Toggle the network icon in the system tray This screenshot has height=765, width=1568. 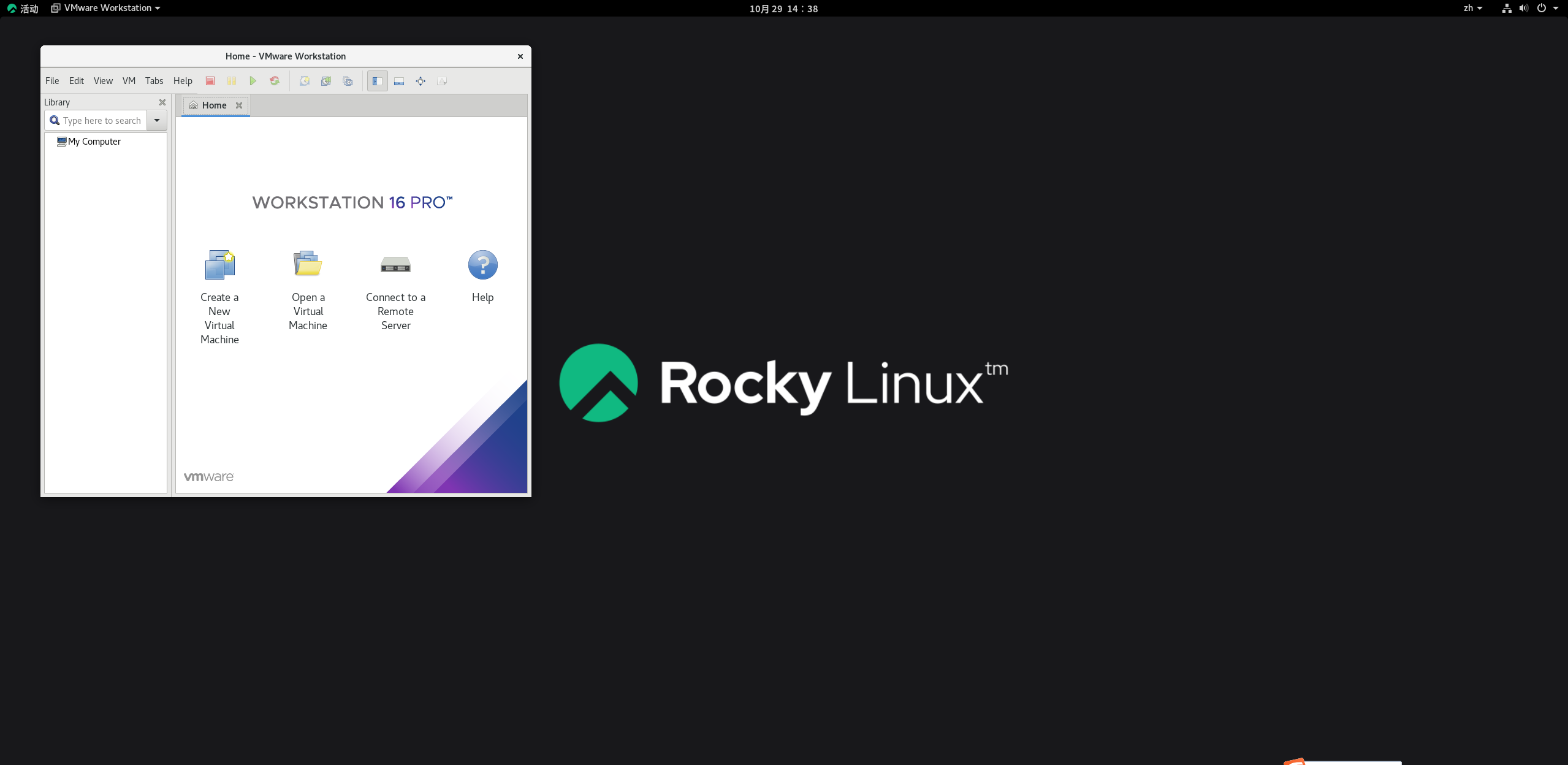point(1506,8)
